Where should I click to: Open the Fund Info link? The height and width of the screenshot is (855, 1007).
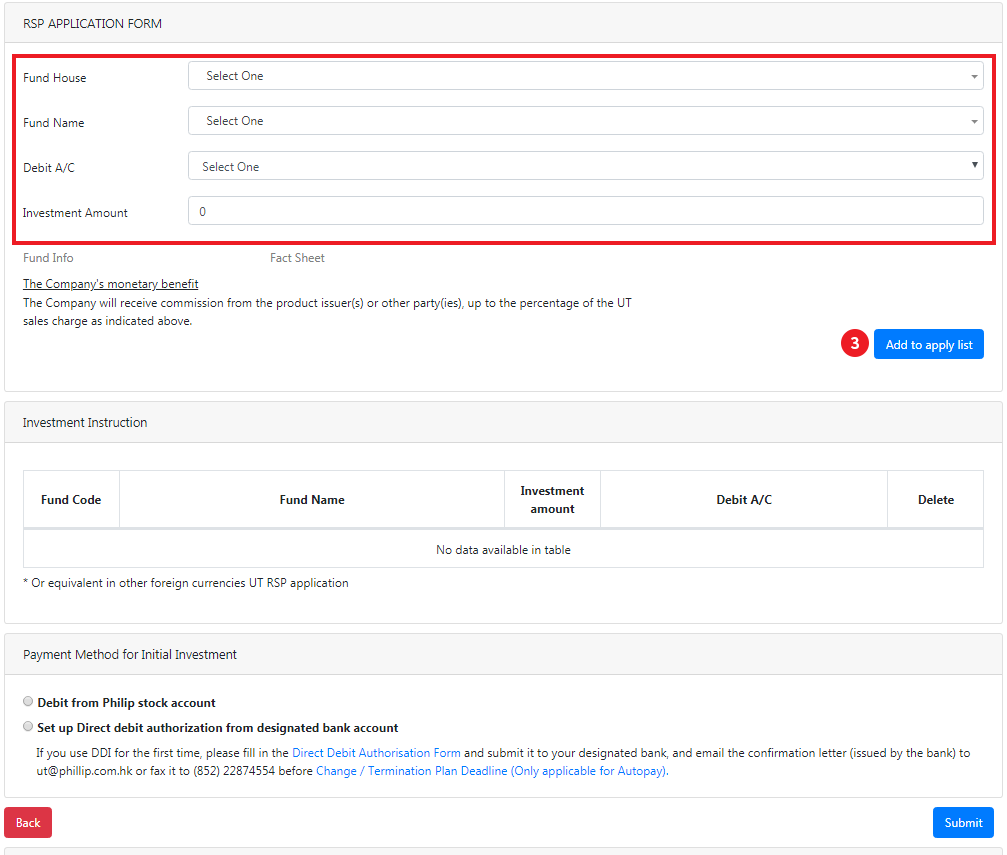pos(48,258)
